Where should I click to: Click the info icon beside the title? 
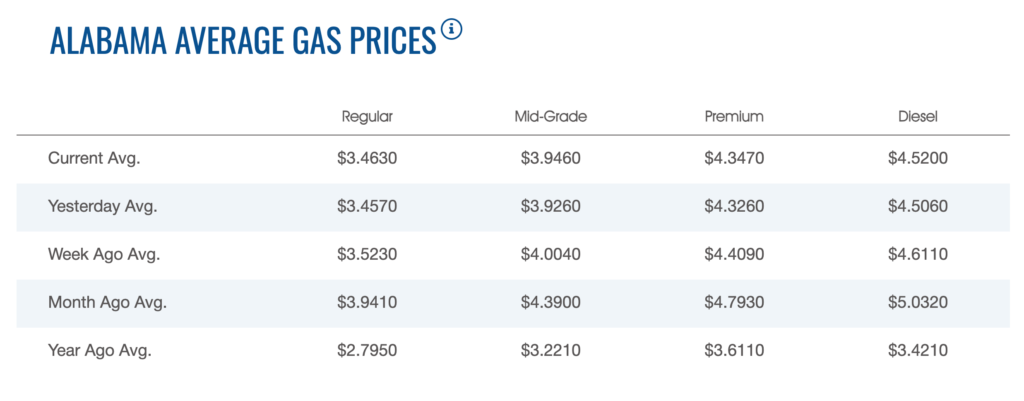[451, 30]
